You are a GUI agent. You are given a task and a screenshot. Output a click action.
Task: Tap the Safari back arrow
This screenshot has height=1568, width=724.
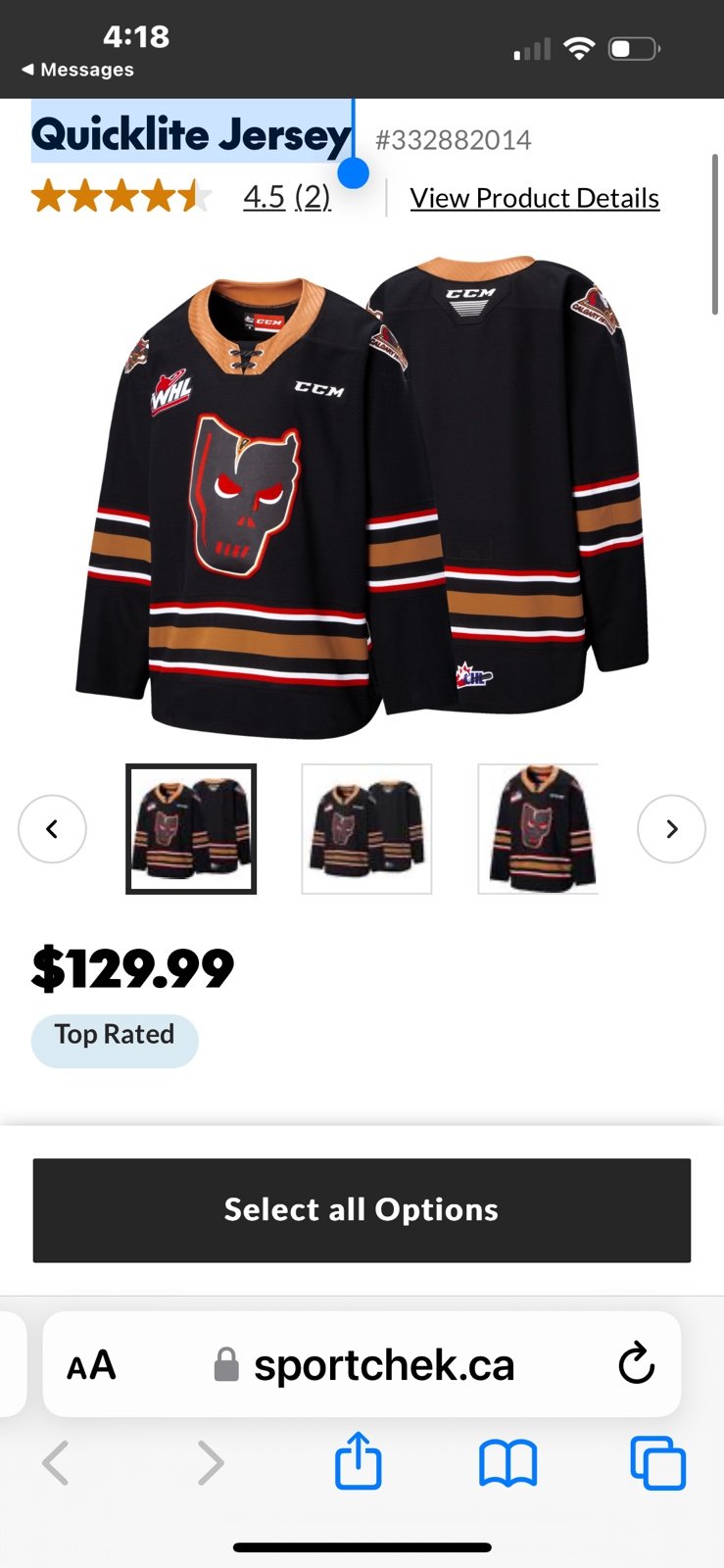[56, 1464]
